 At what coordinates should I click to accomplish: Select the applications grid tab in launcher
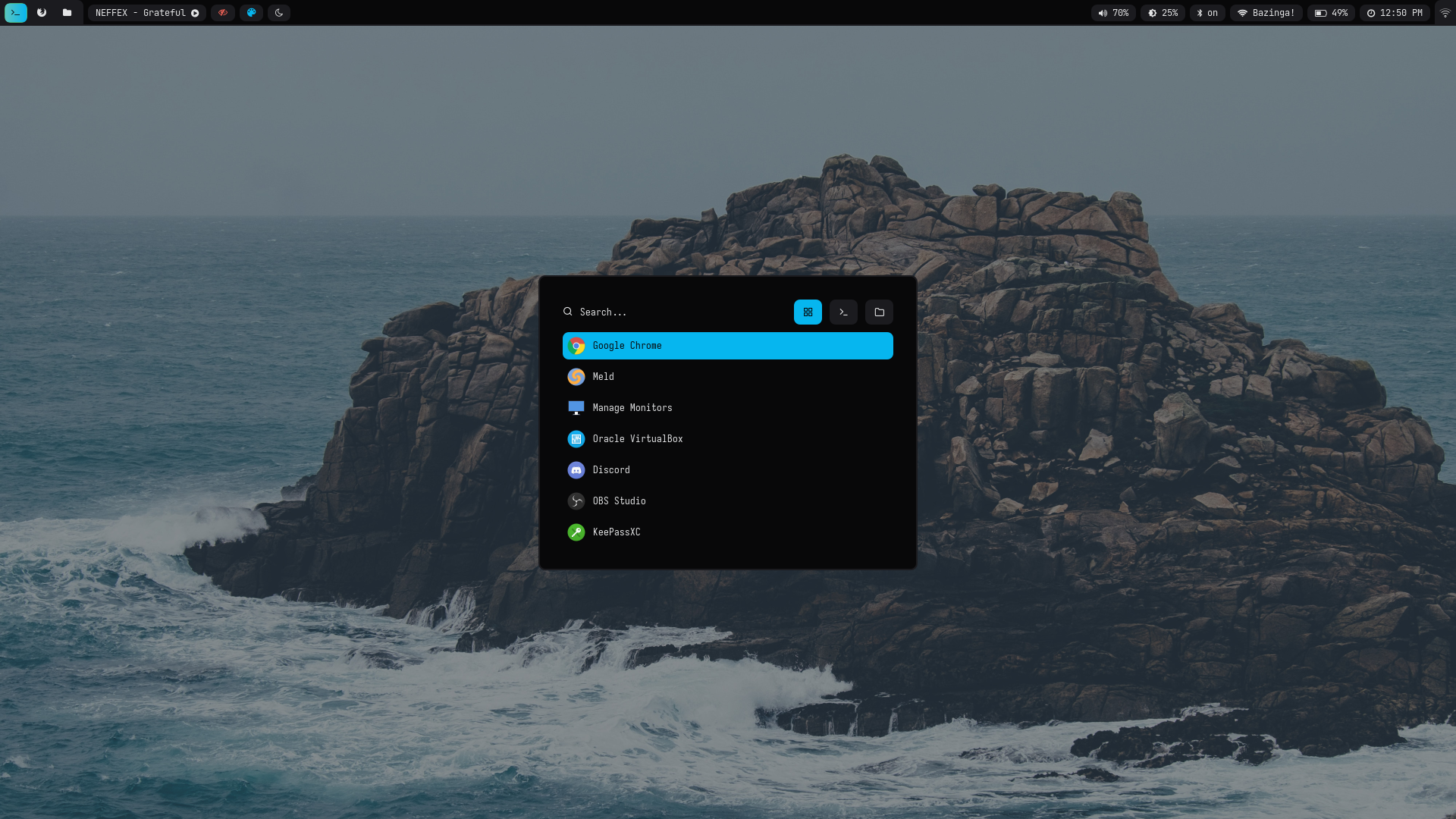(808, 312)
